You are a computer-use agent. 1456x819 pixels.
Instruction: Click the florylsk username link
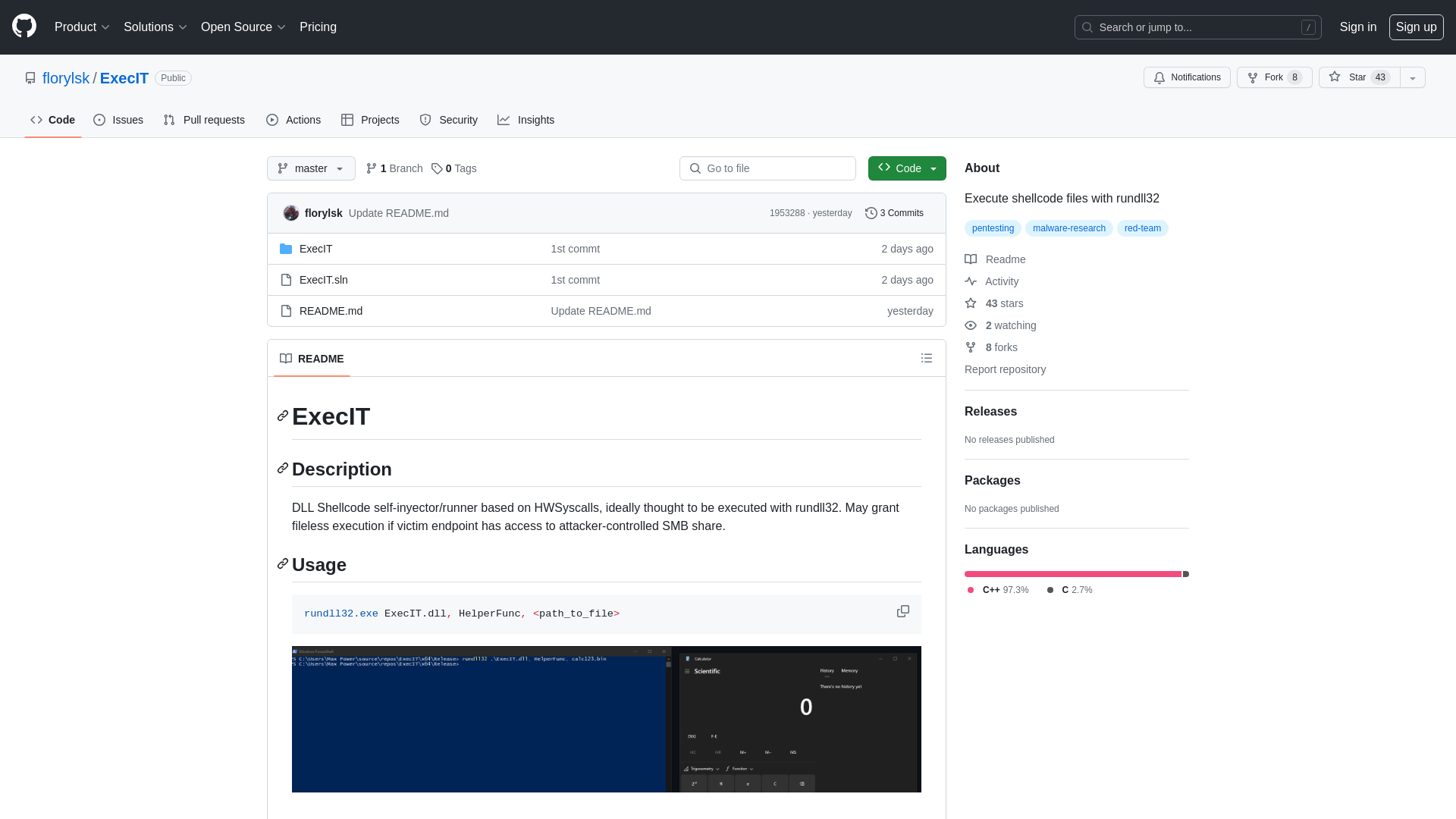pyautogui.click(x=66, y=78)
